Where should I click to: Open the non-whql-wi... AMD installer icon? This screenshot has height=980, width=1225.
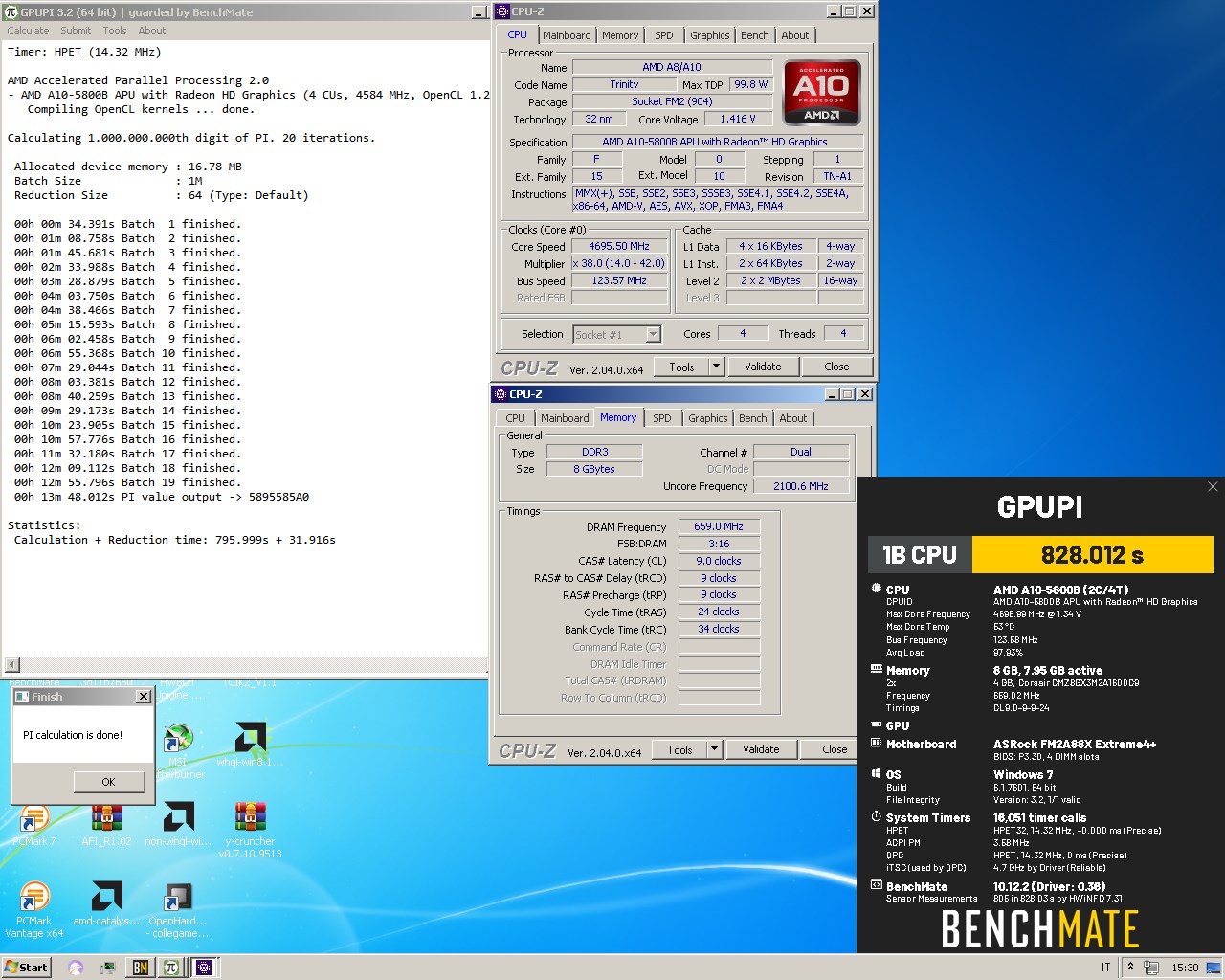(178, 820)
